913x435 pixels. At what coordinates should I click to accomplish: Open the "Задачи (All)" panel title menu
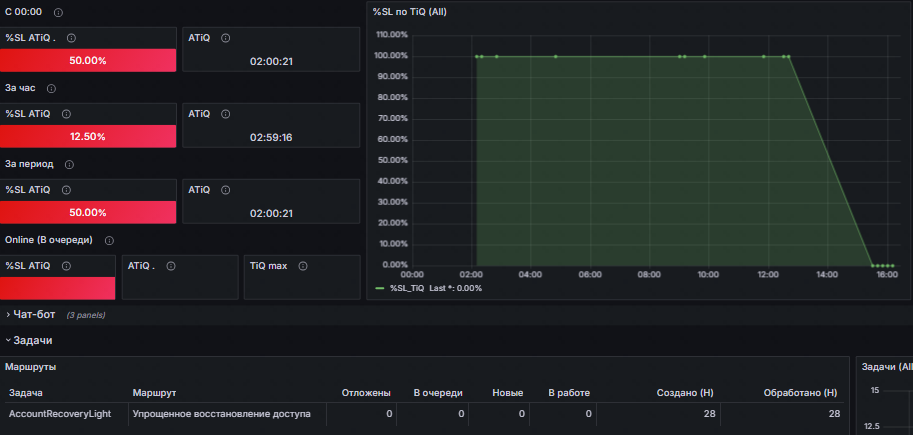(x=885, y=367)
